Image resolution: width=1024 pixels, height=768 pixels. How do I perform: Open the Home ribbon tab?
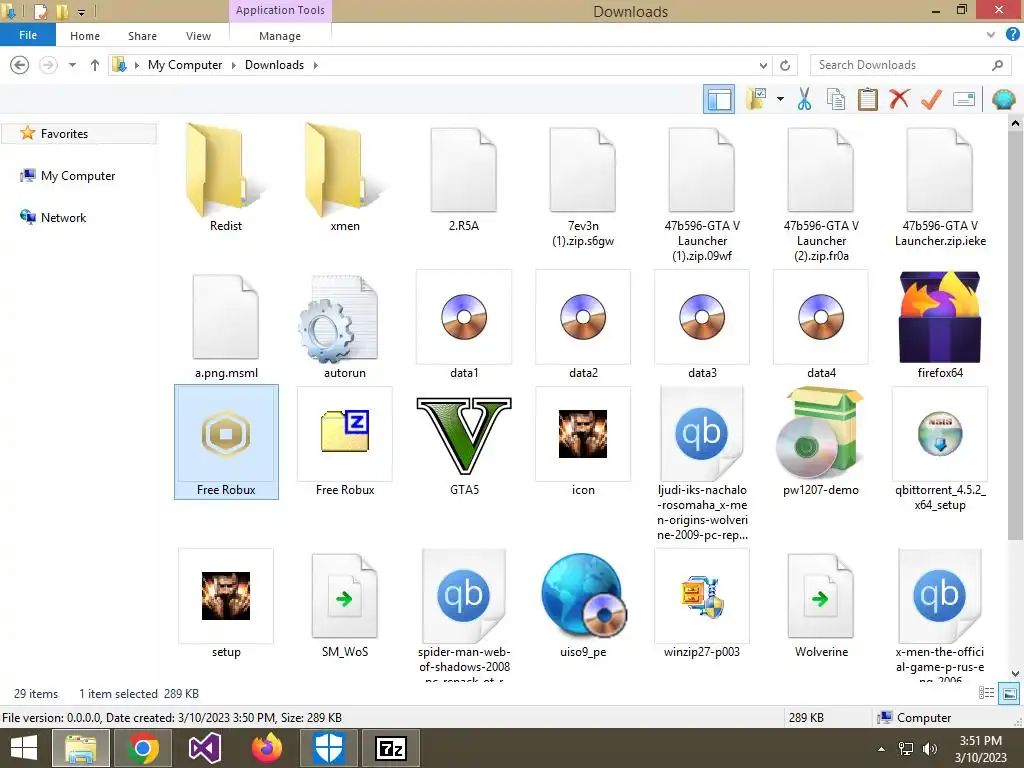(85, 36)
